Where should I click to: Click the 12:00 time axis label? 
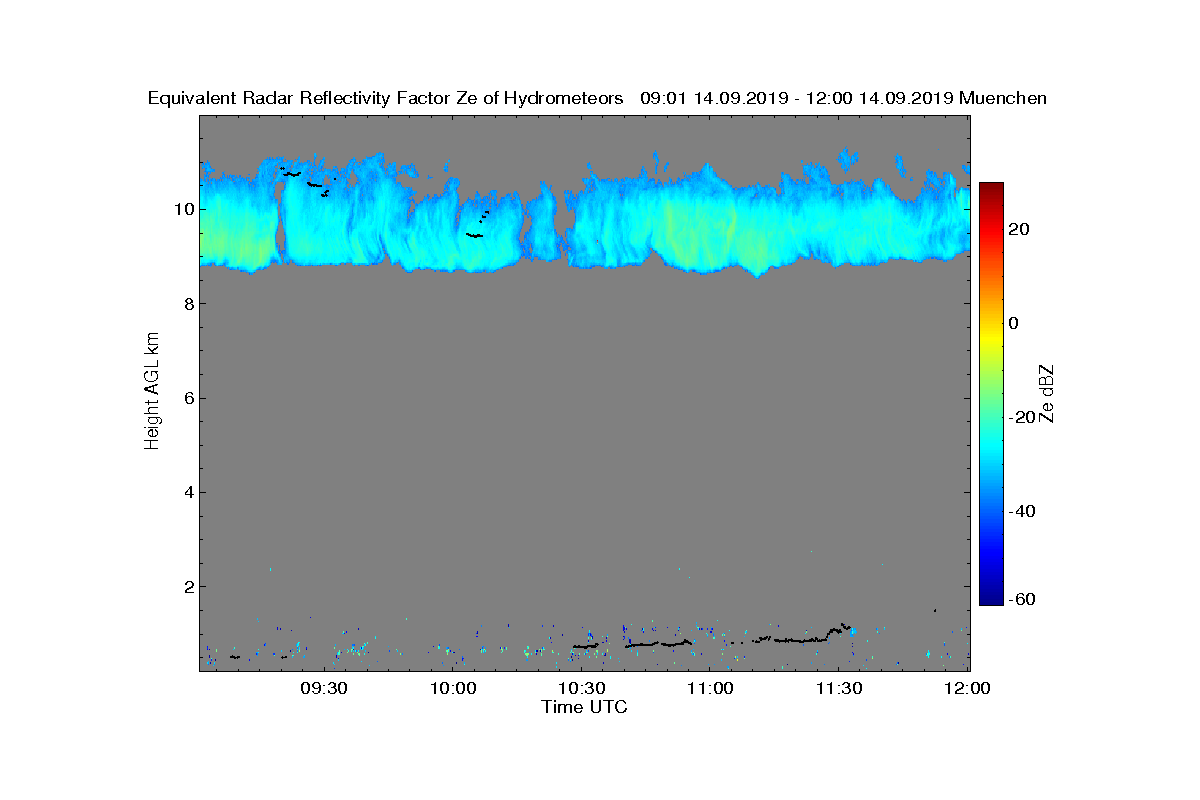click(968, 688)
